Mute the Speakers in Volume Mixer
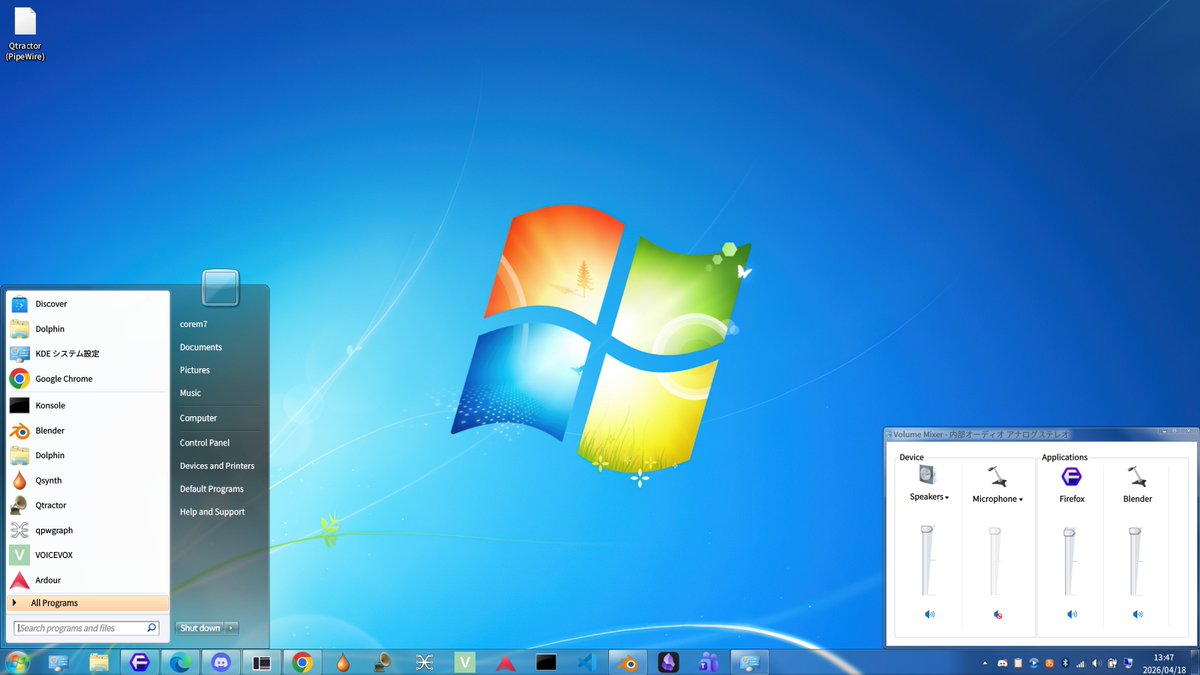The image size is (1200, 675). click(x=929, y=614)
